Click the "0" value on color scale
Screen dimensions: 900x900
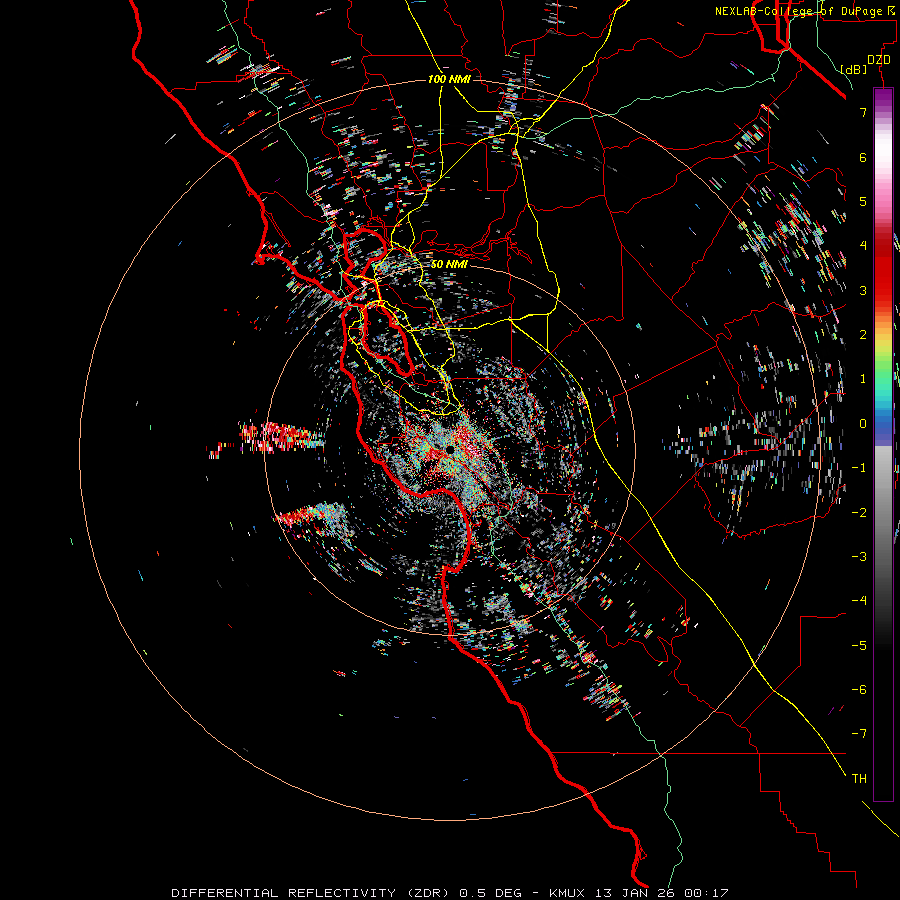(x=863, y=424)
